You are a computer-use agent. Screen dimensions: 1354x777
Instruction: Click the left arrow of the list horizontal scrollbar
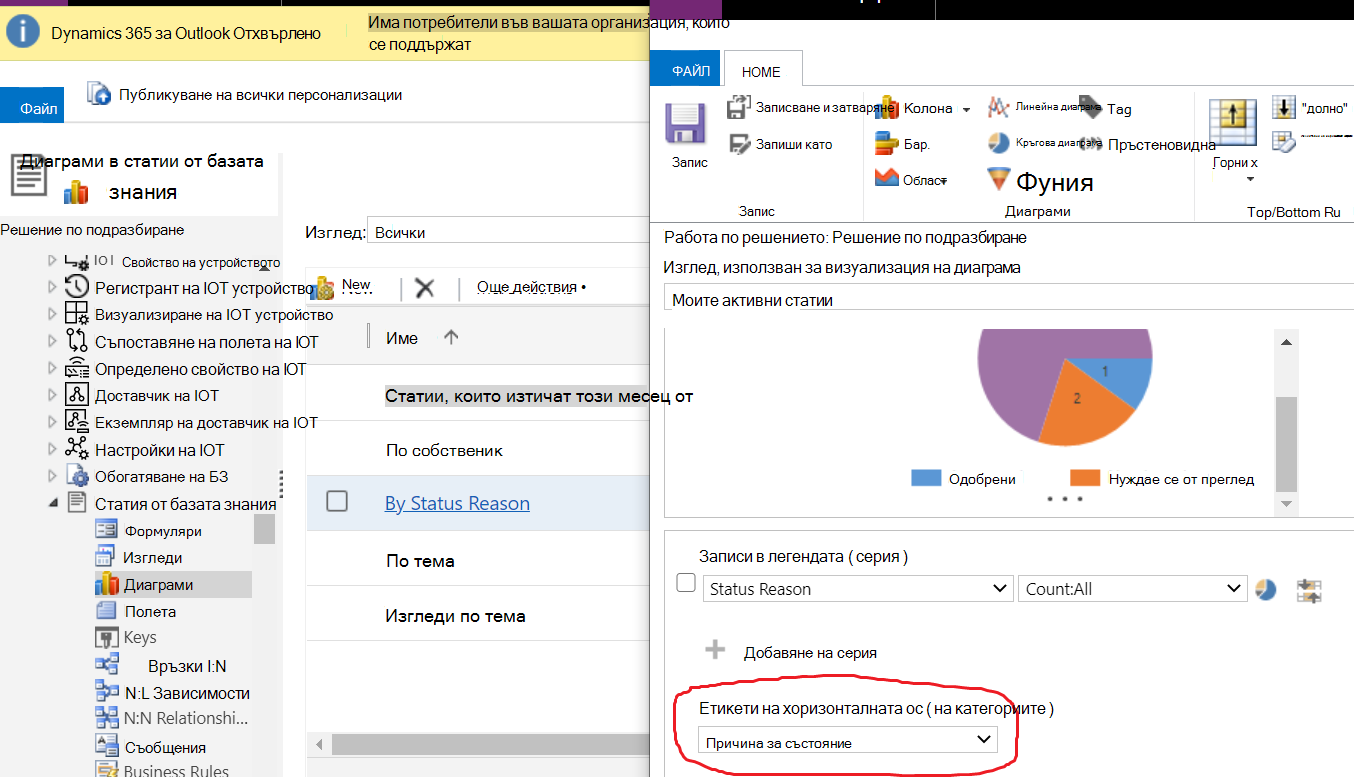coord(319,744)
